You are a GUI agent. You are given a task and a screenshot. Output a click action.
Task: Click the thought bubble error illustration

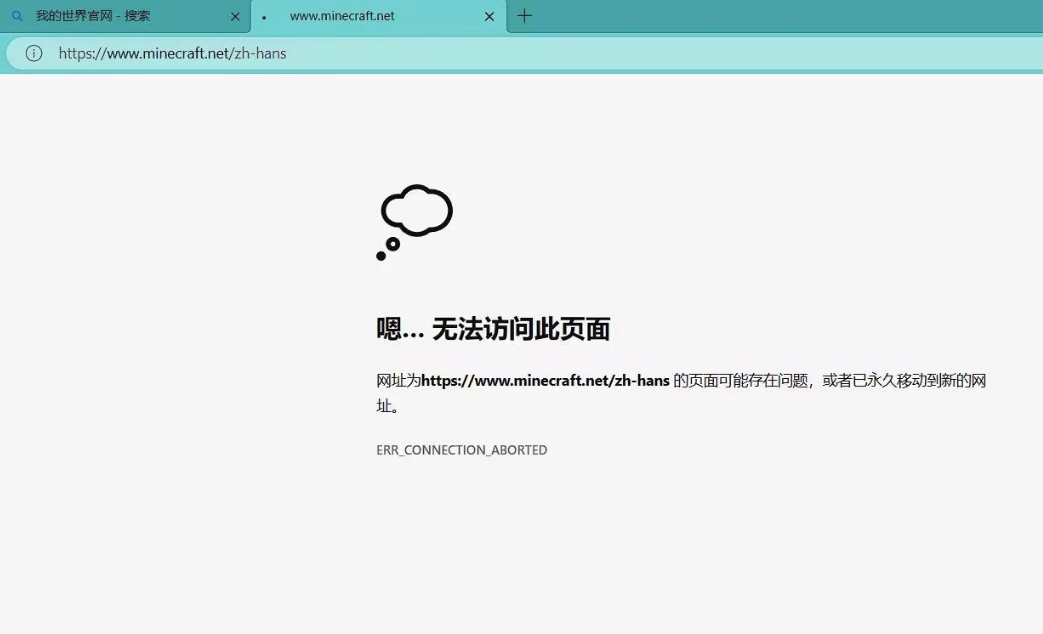[414, 222]
